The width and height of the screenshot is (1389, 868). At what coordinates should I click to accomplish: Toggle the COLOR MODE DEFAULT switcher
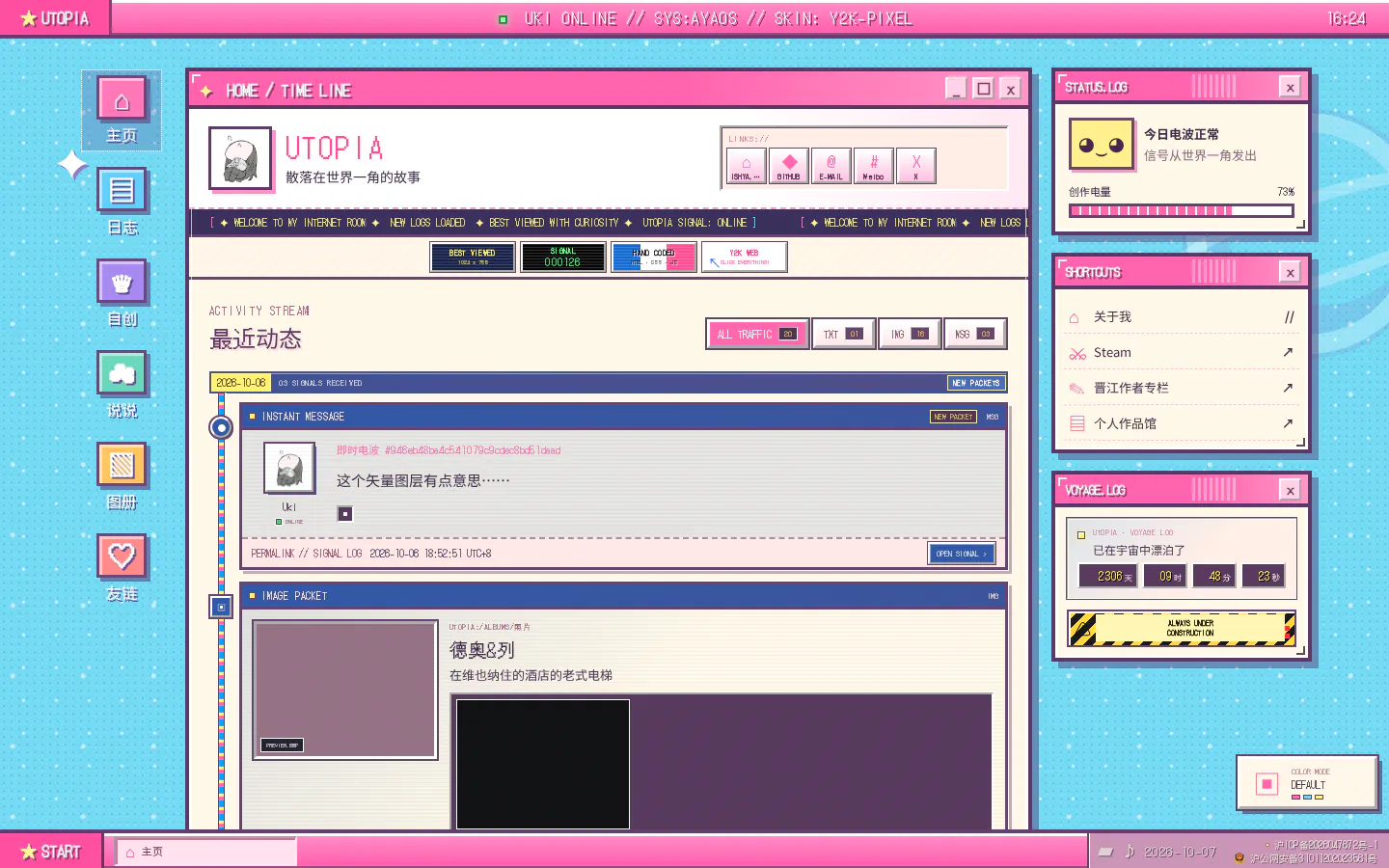pyautogui.click(x=1307, y=783)
